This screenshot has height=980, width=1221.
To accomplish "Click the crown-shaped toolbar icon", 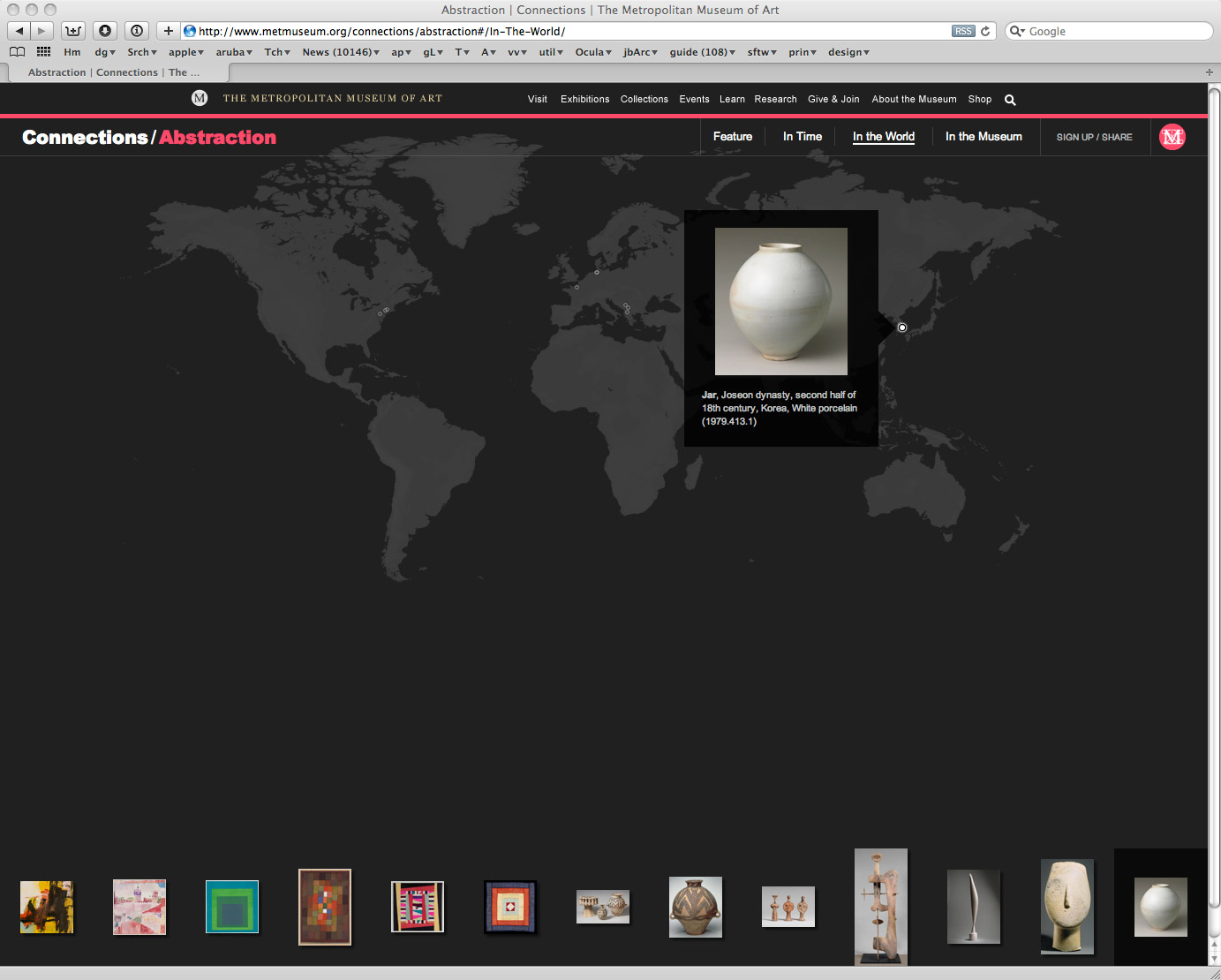I will click(73, 31).
